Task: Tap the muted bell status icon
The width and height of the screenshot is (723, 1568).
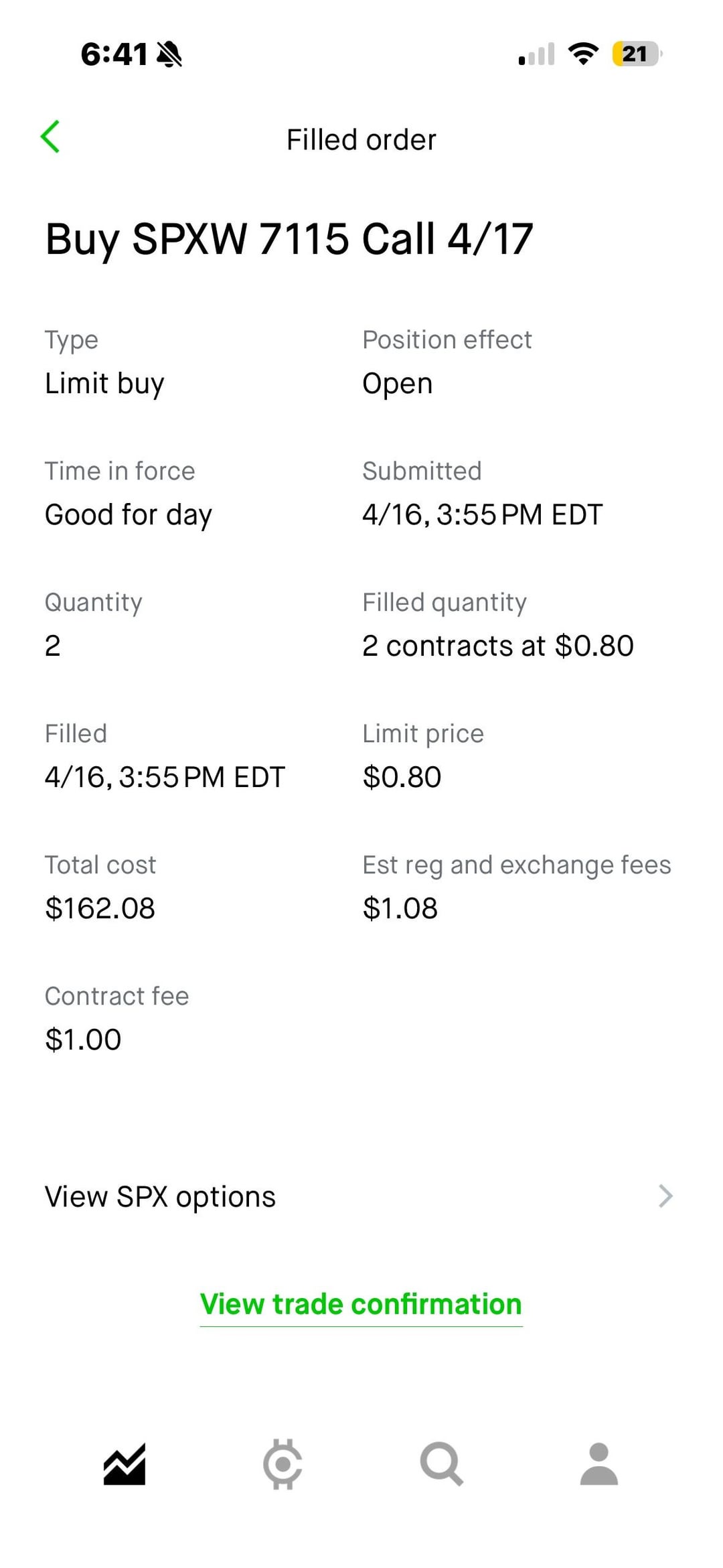Action: click(x=169, y=54)
